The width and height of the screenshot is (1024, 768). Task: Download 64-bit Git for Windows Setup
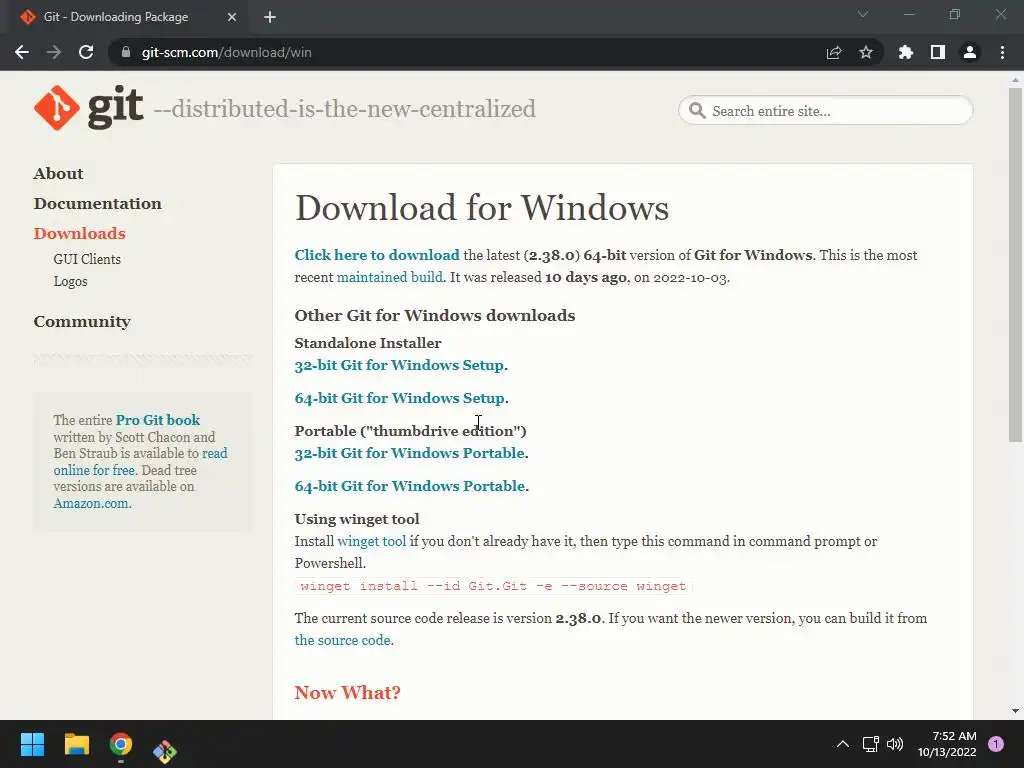pyautogui.click(x=399, y=398)
